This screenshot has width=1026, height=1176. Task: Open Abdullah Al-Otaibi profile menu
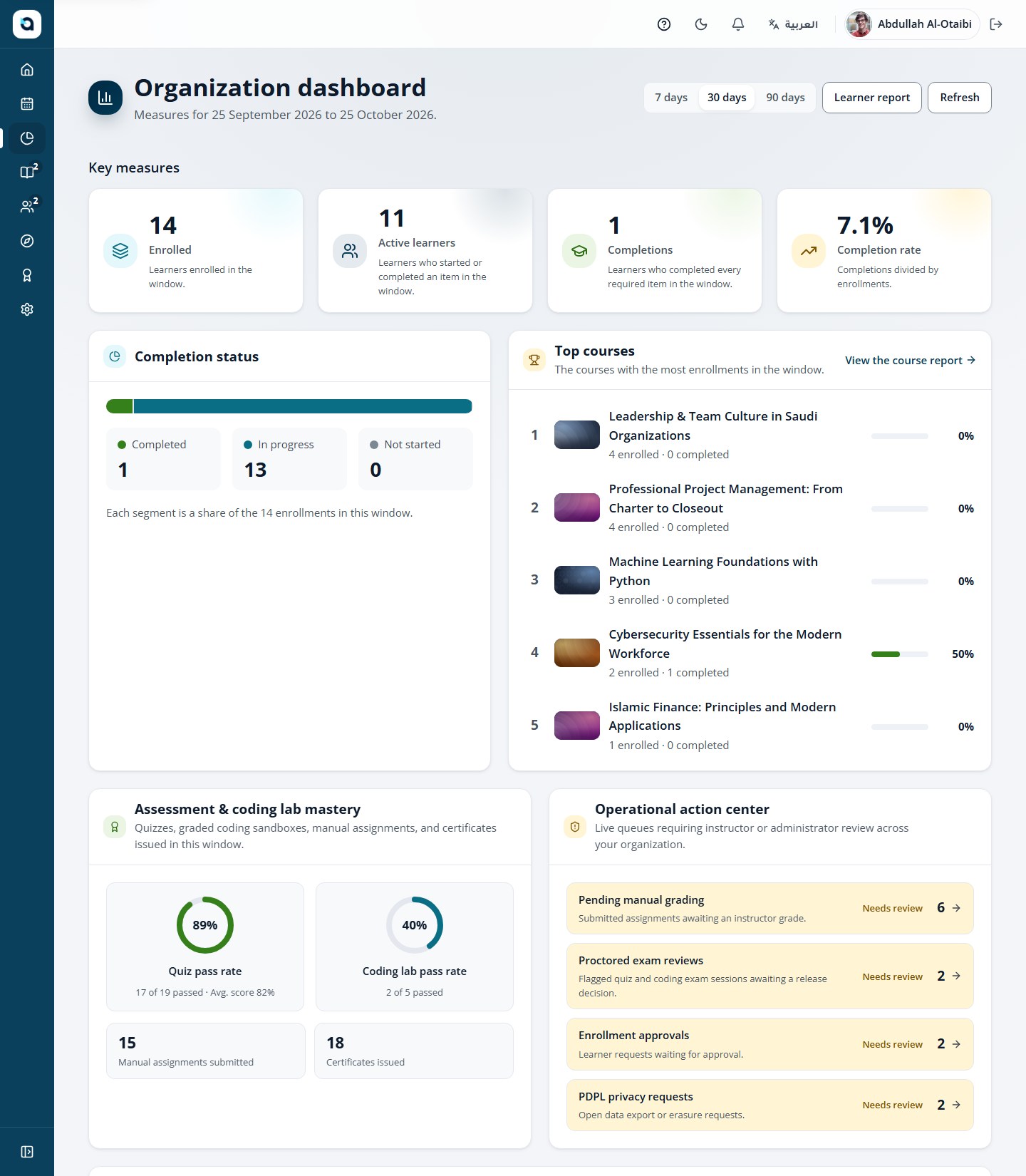point(911,24)
